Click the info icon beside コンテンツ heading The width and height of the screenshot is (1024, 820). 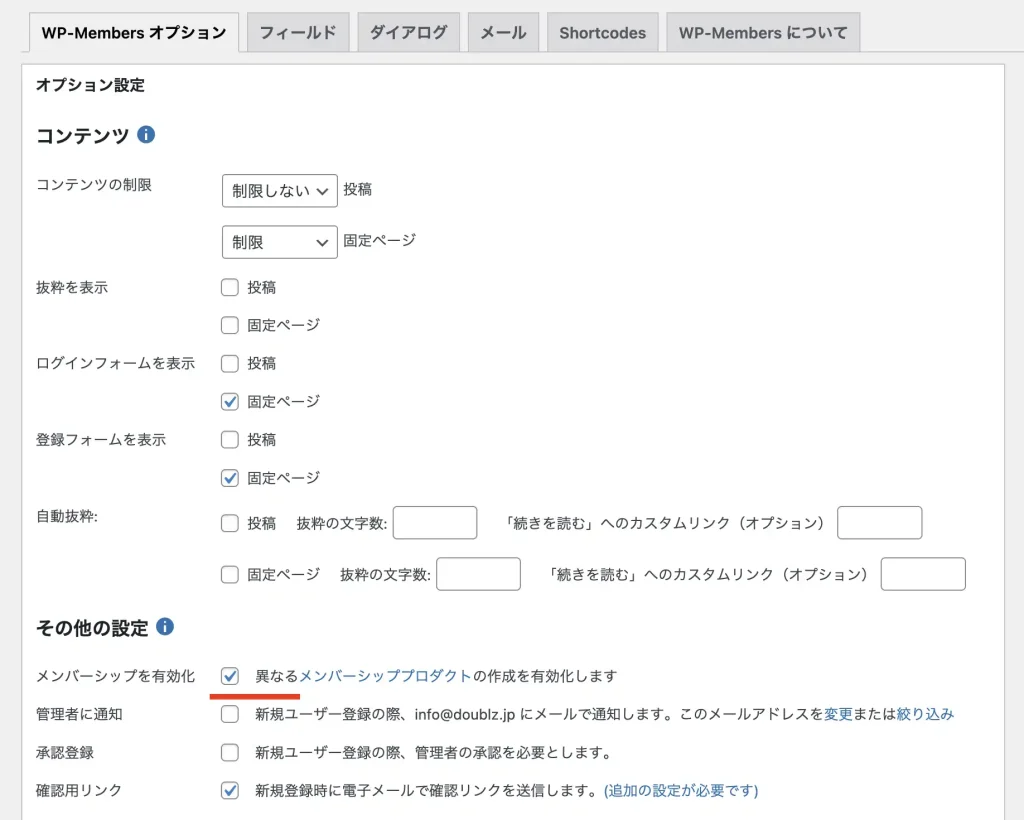(x=146, y=135)
